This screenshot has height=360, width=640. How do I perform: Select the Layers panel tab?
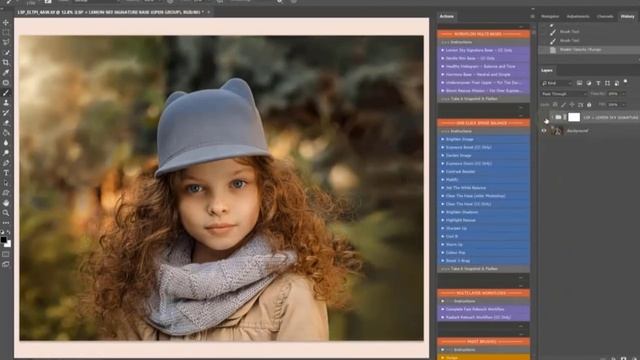click(547, 70)
